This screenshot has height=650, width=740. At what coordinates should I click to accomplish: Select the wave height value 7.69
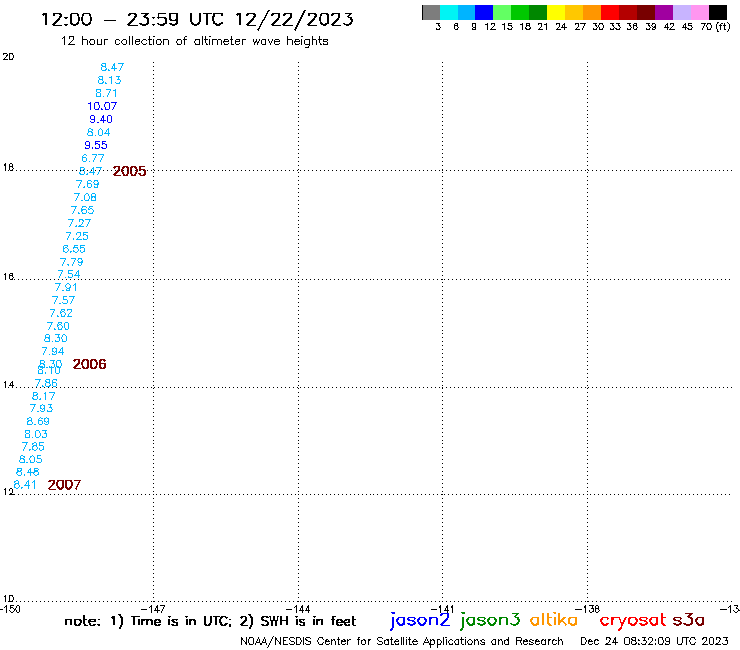[88, 185]
